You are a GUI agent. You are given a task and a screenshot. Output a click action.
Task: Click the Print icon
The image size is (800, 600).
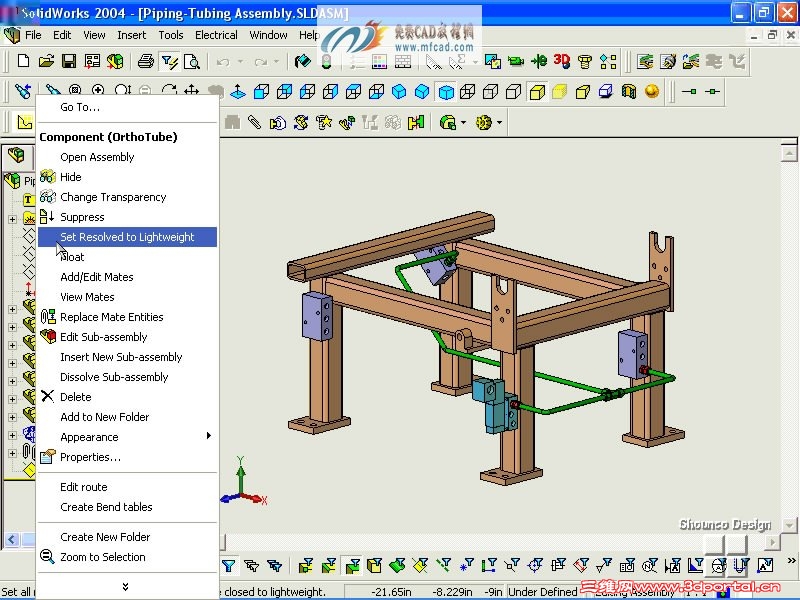(x=146, y=62)
